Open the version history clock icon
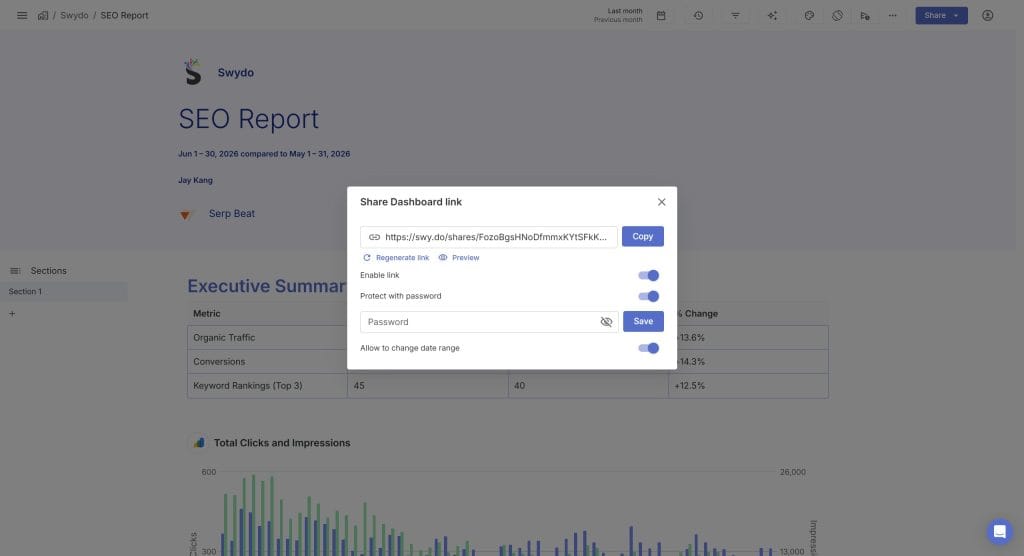Screen dimensions: 1024x556 (698, 15)
